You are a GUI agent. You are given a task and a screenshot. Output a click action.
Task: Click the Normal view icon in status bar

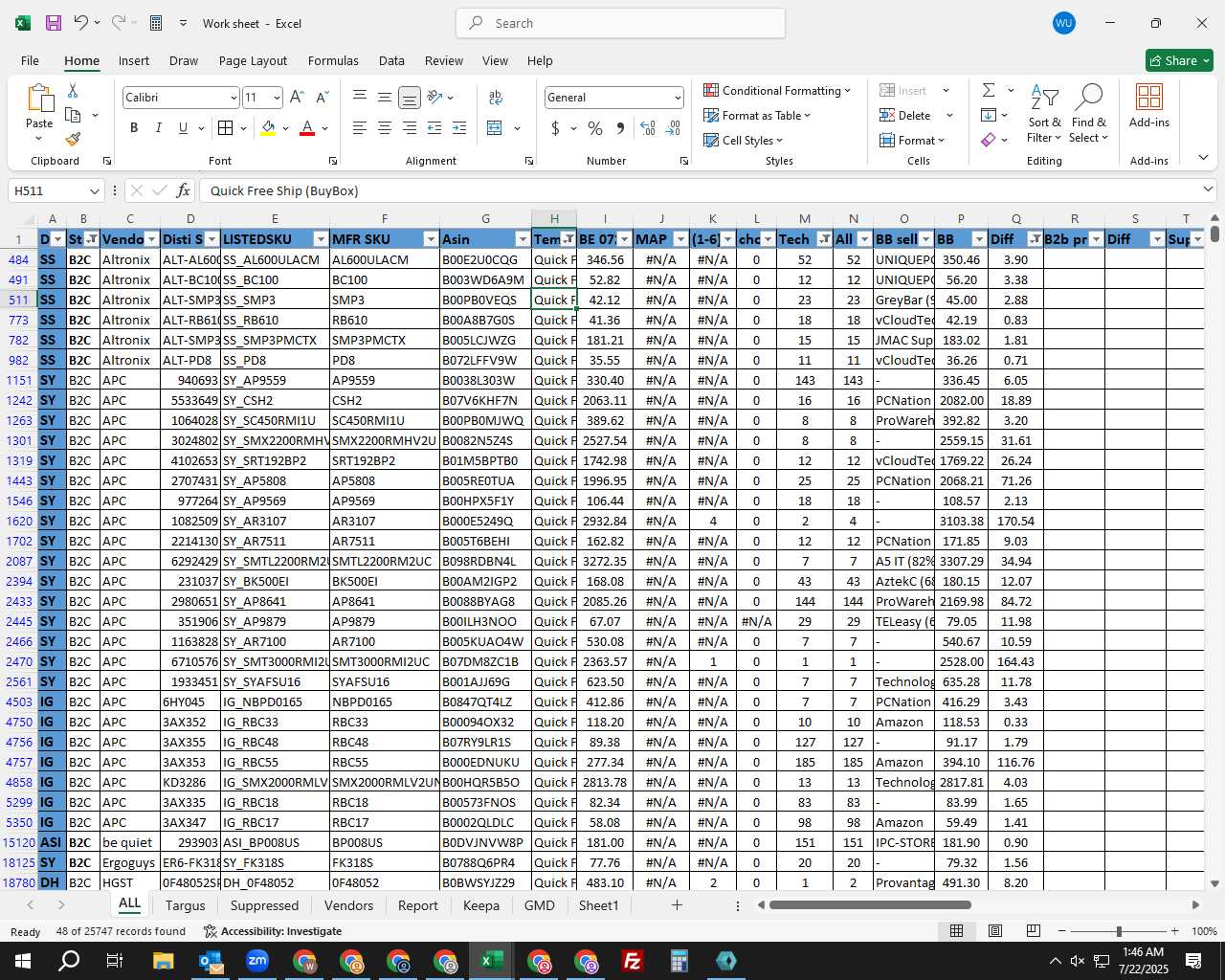coord(956,931)
